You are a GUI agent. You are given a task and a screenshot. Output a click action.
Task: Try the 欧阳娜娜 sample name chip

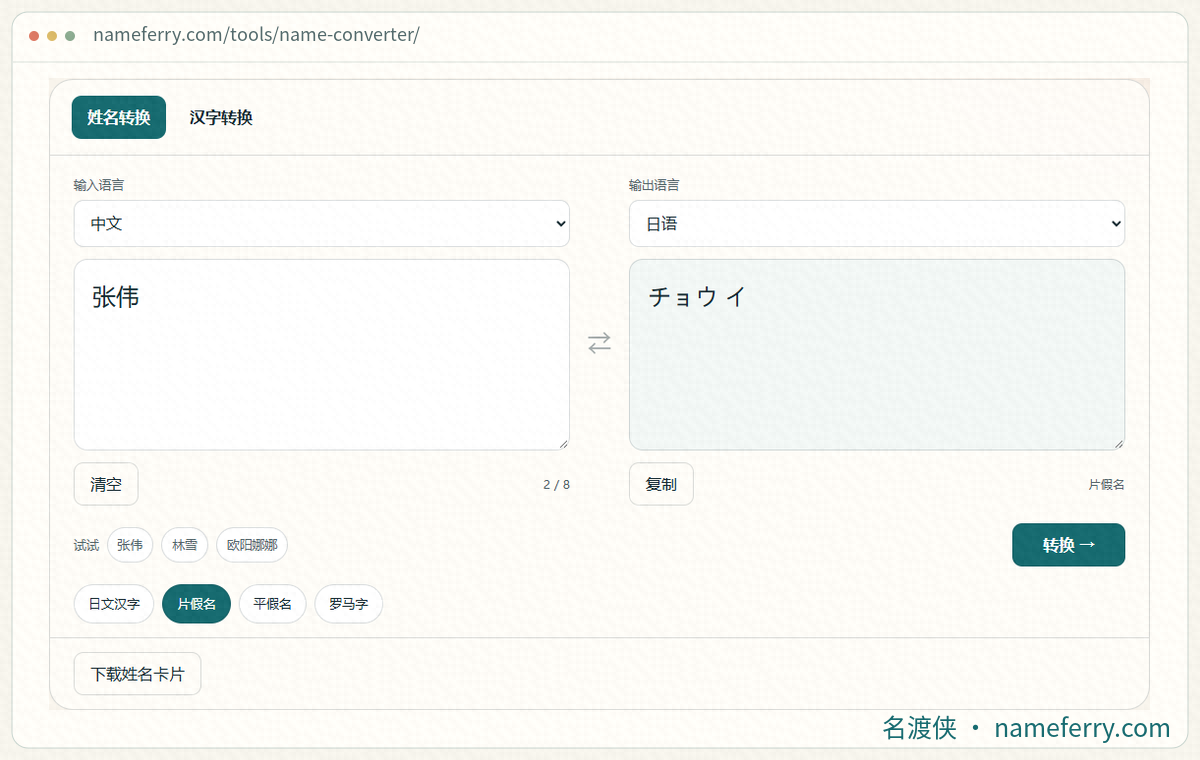(x=252, y=545)
